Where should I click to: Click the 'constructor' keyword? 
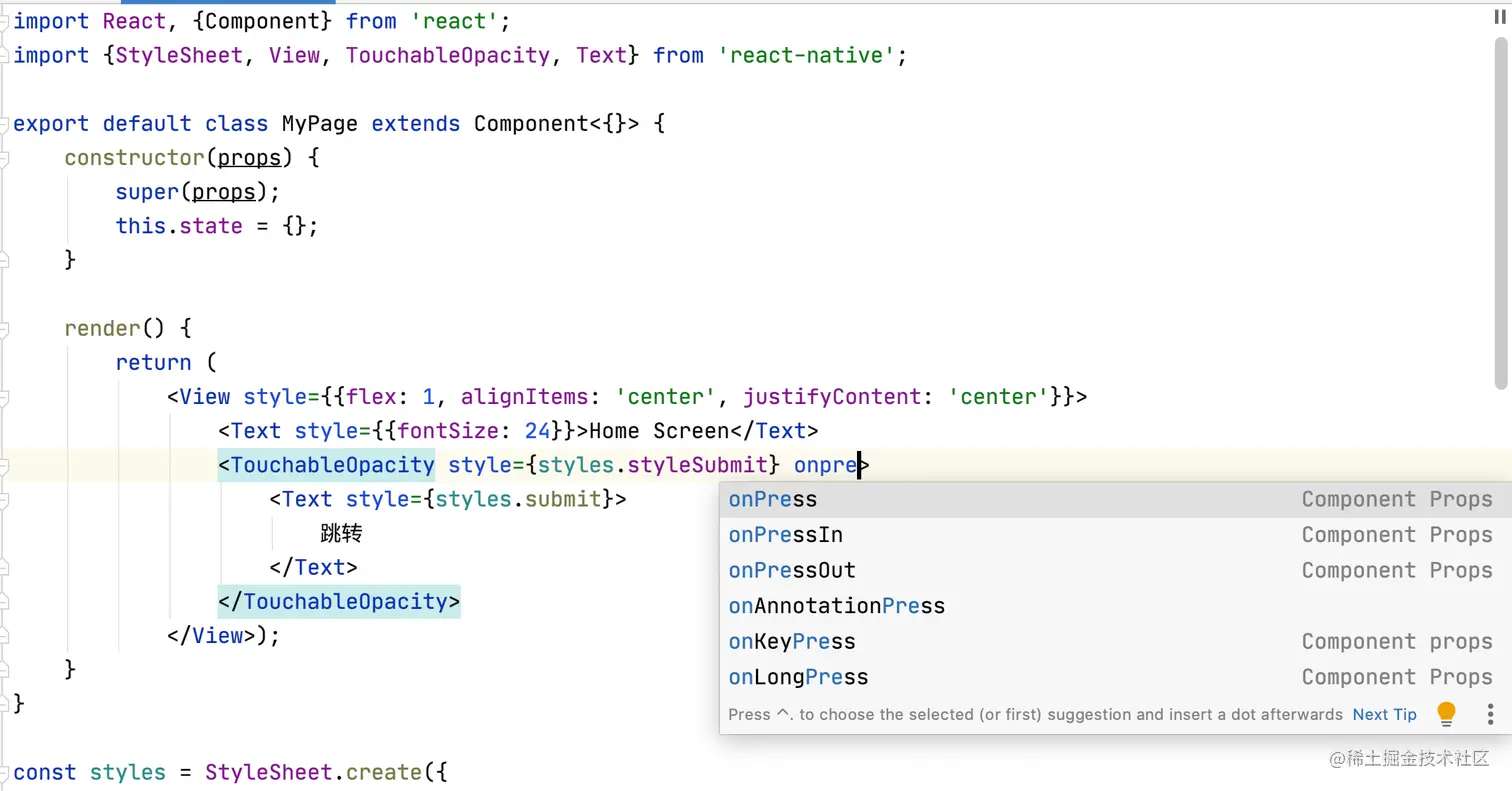(x=135, y=159)
